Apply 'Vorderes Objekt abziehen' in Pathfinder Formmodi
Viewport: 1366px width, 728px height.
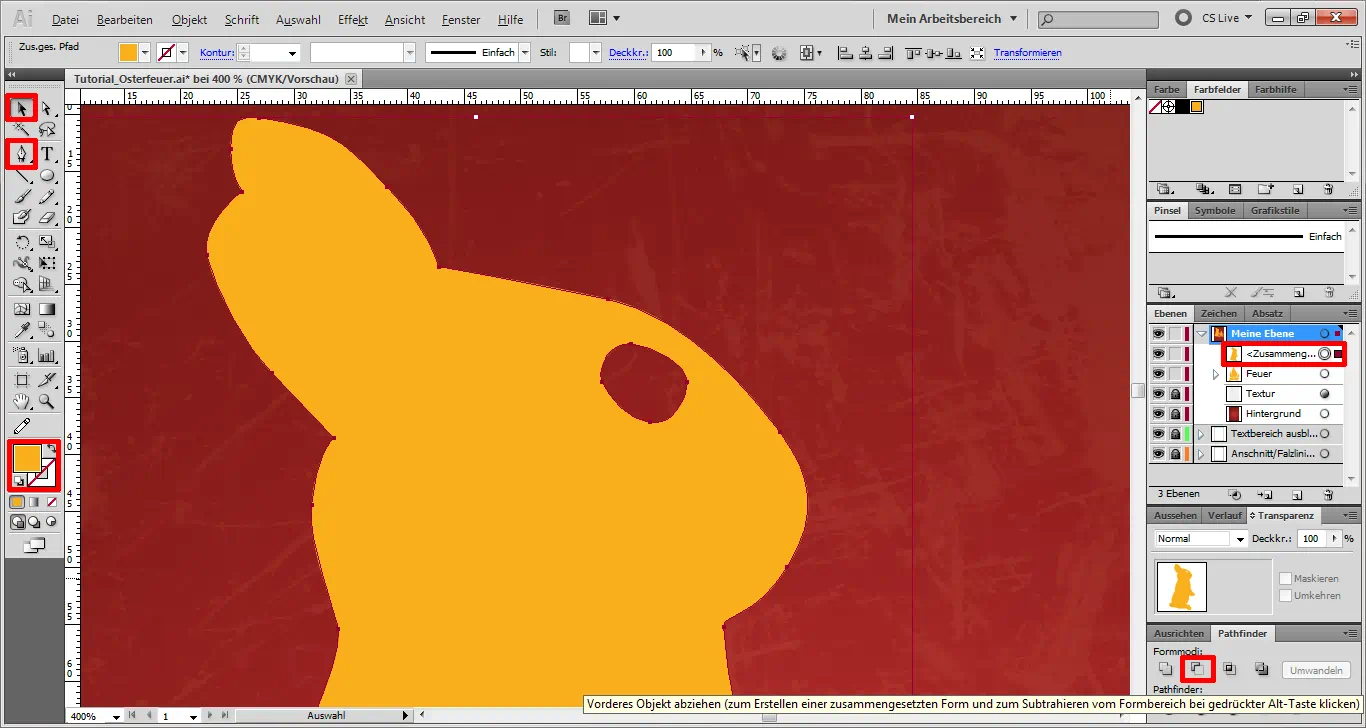pos(1198,669)
